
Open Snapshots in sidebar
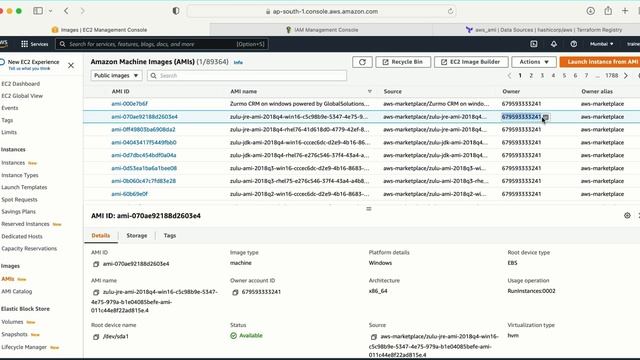14,334
